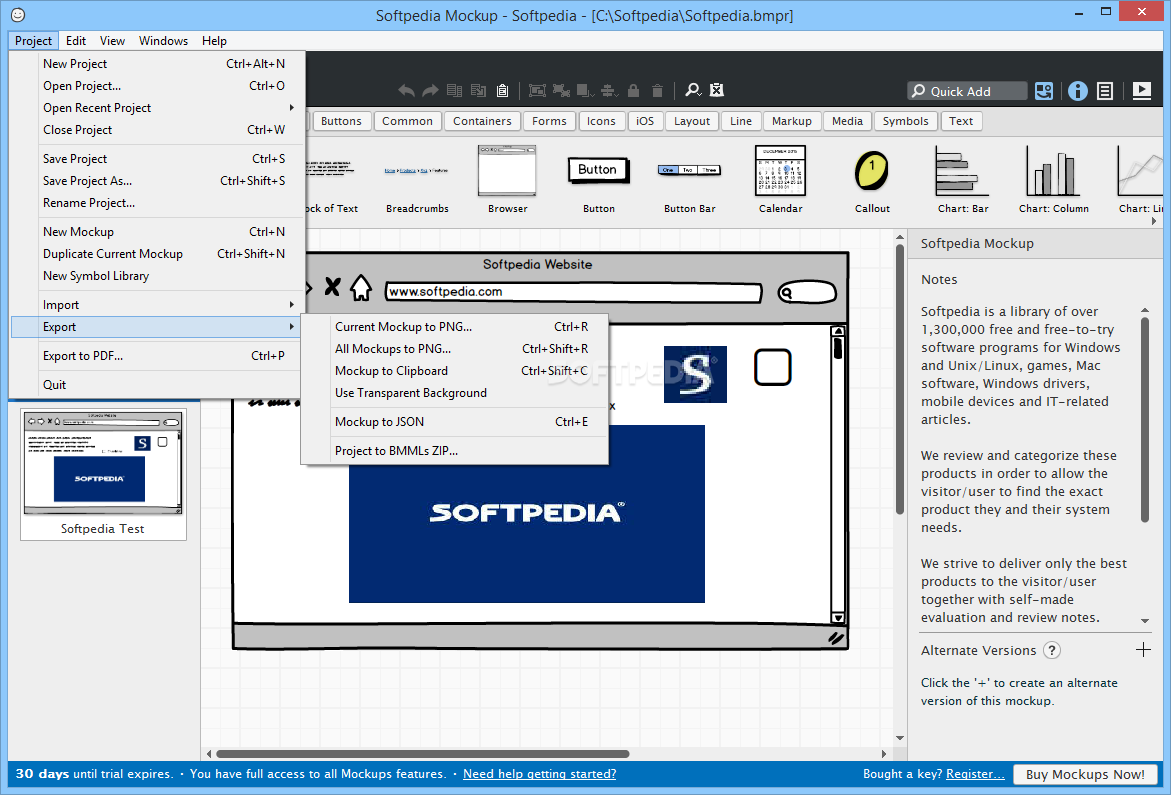Open the layering order dropdown
Image resolution: width=1171 pixels, height=795 pixels.
click(x=586, y=90)
